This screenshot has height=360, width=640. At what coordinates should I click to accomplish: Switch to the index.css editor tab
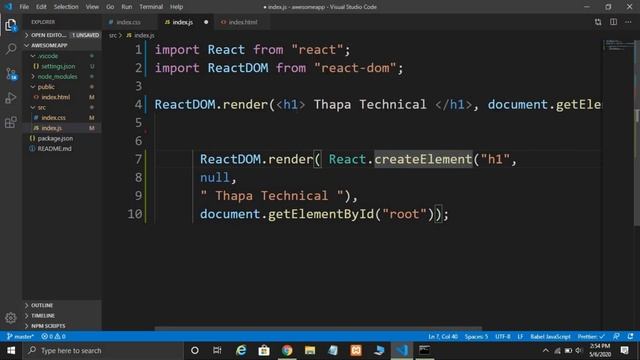tap(128, 22)
